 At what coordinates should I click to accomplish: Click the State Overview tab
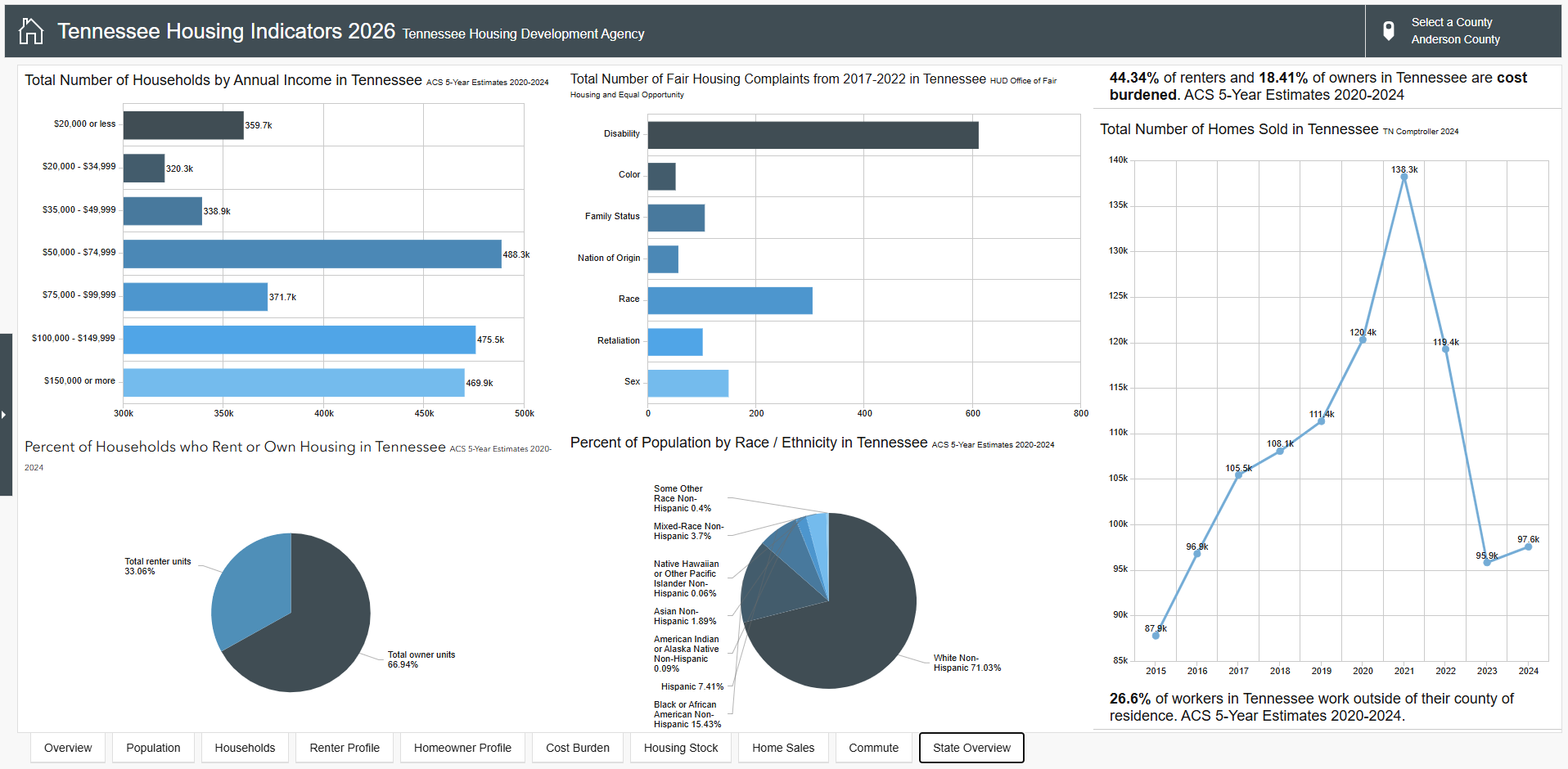click(x=971, y=748)
